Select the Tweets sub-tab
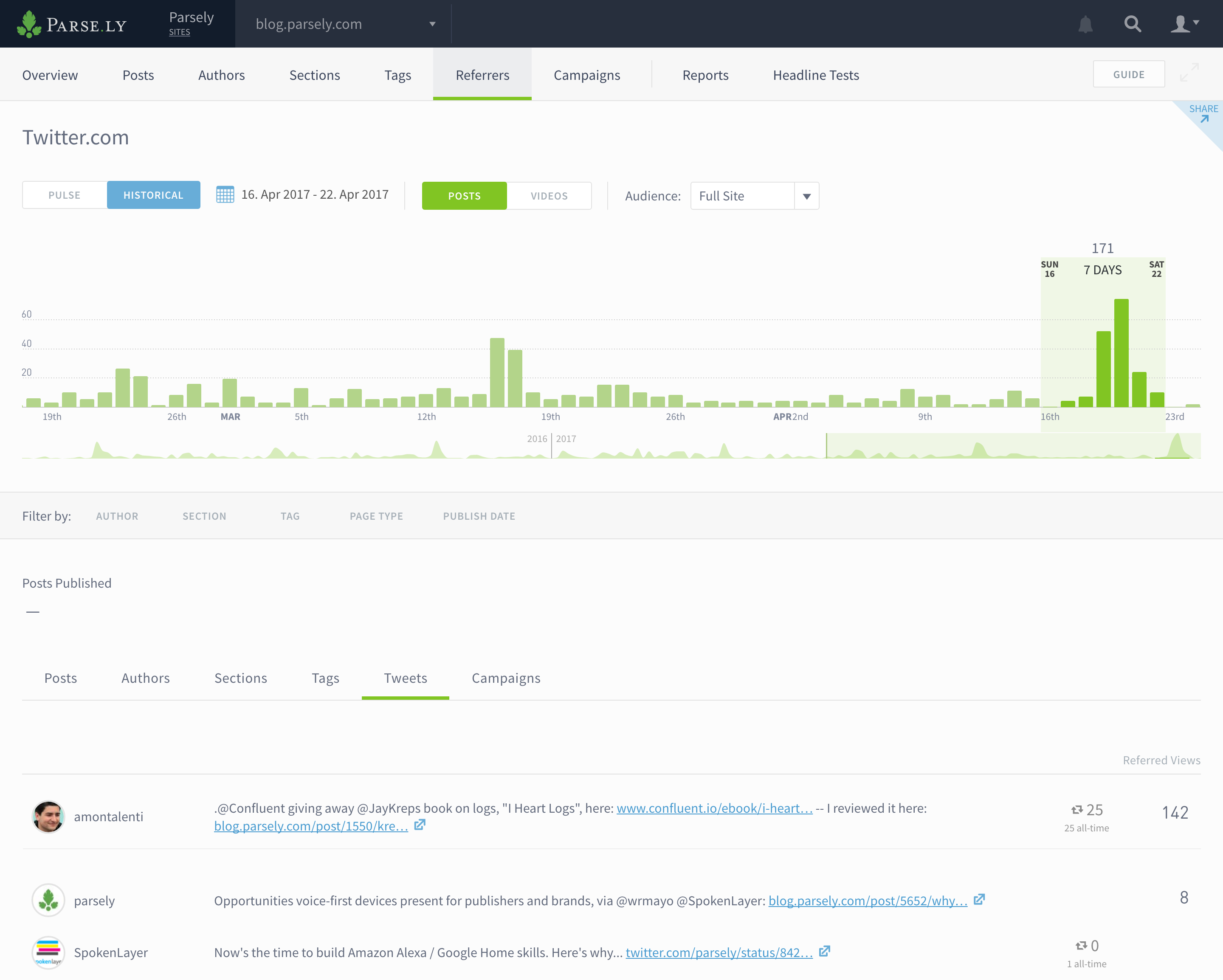The width and height of the screenshot is (1223, 980). tap(406, 678)
